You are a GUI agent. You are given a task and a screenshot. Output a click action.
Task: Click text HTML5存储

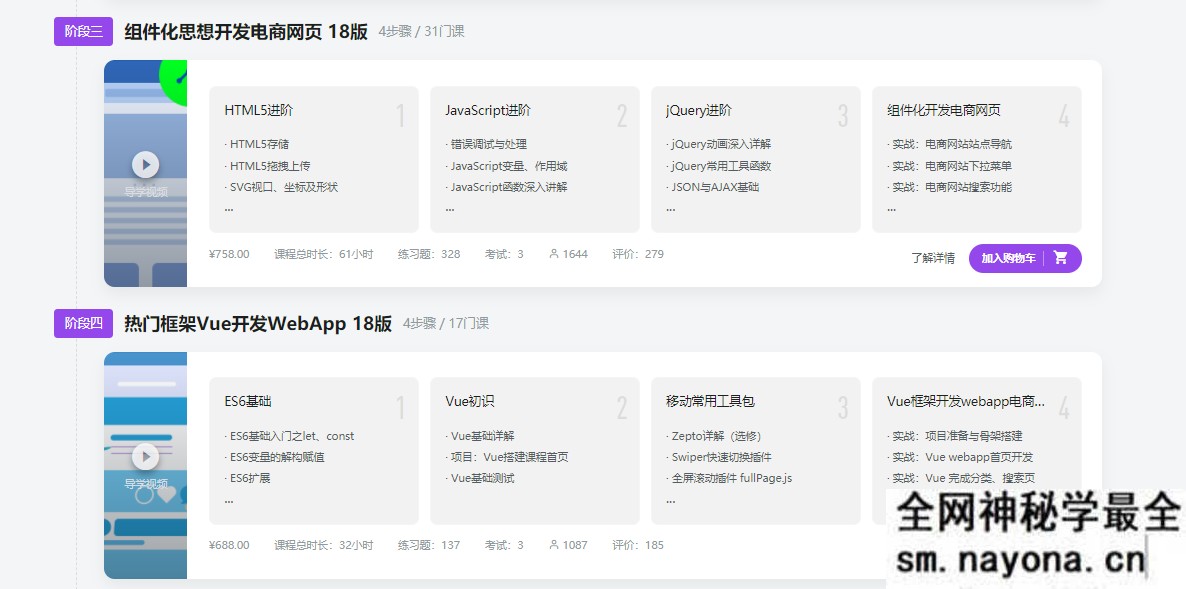coord(259,144)
